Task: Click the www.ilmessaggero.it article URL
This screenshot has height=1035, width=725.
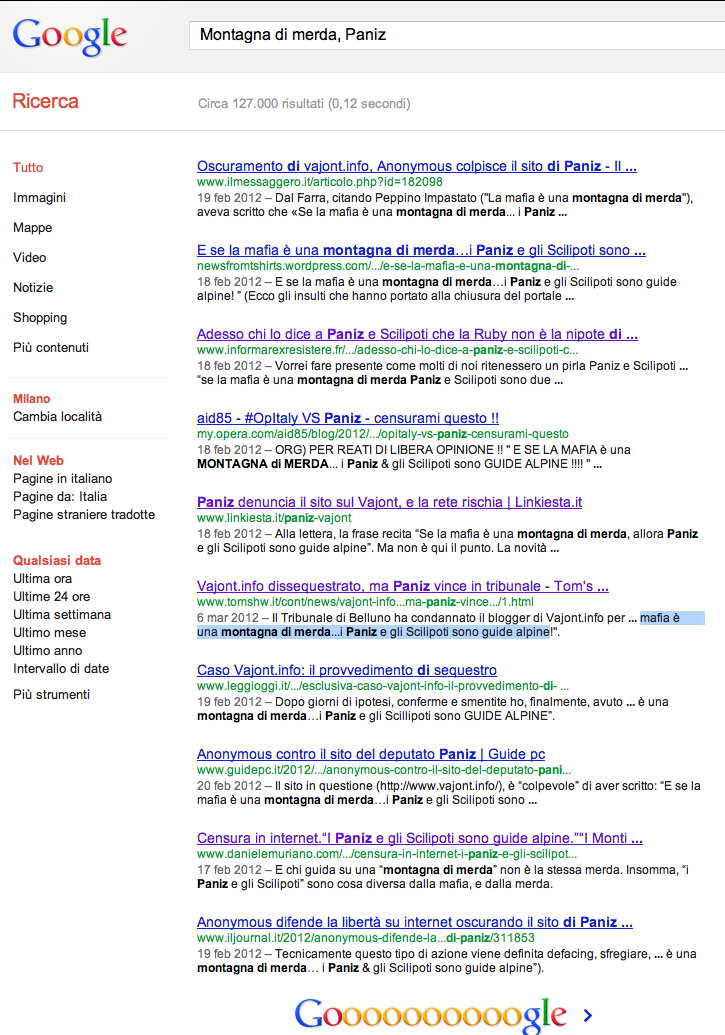Action: point(320,182)
